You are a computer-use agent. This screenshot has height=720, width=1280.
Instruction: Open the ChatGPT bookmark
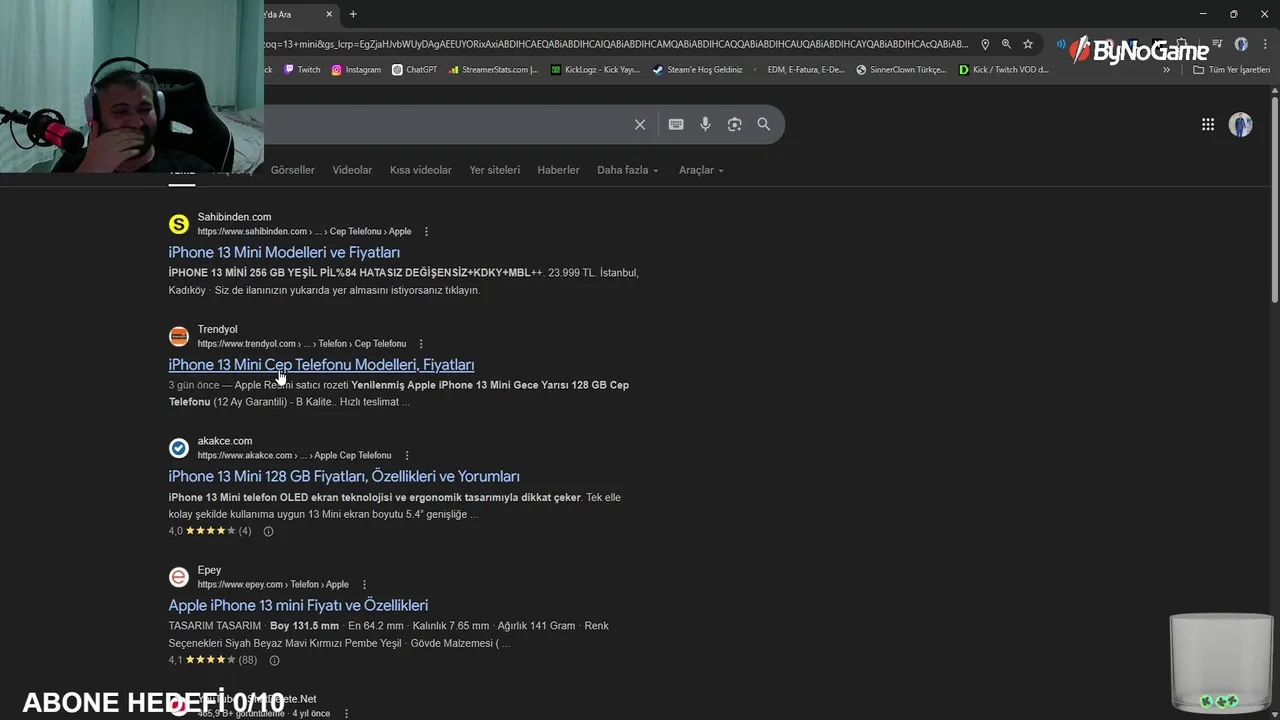tap(414, 70)
